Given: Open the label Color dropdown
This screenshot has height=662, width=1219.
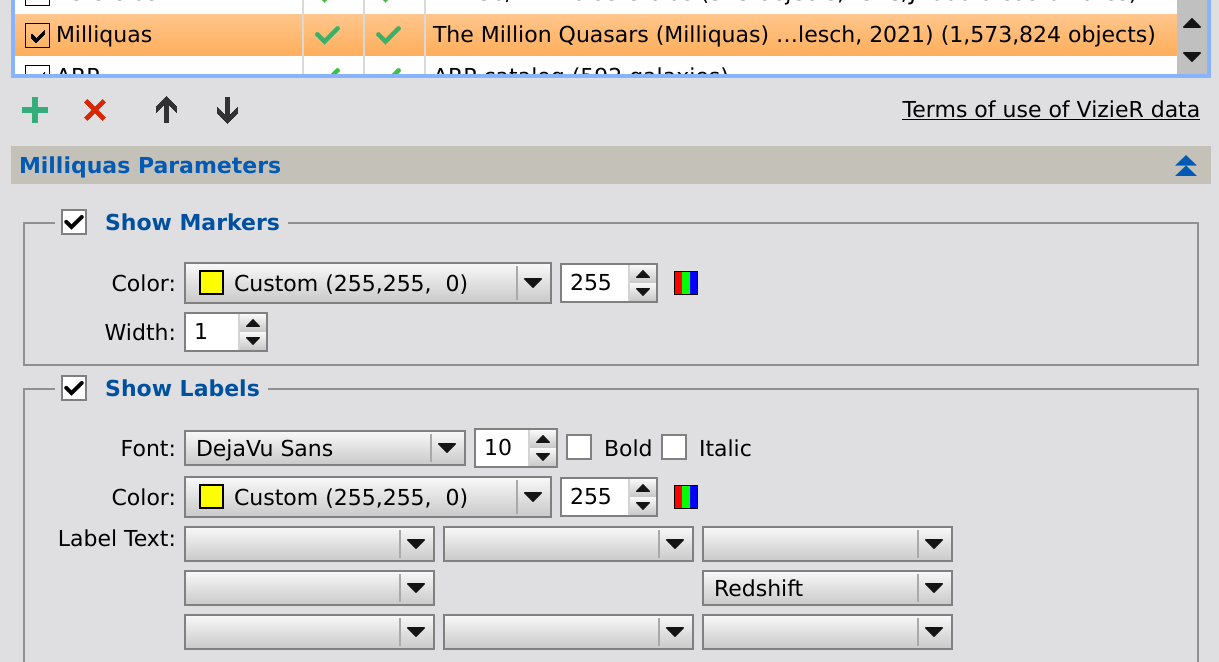Looking at the screenshot, I should coord(368,498).
